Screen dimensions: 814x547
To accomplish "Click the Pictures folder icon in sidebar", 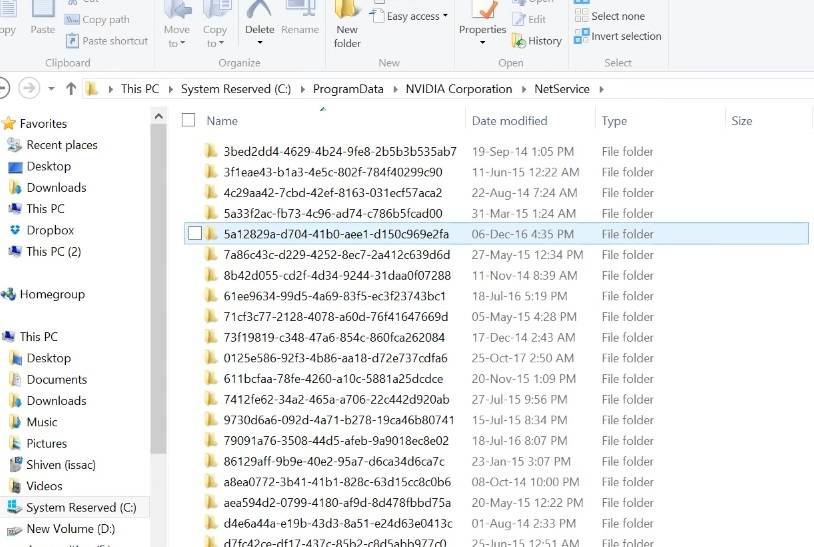I will (16, 443).
